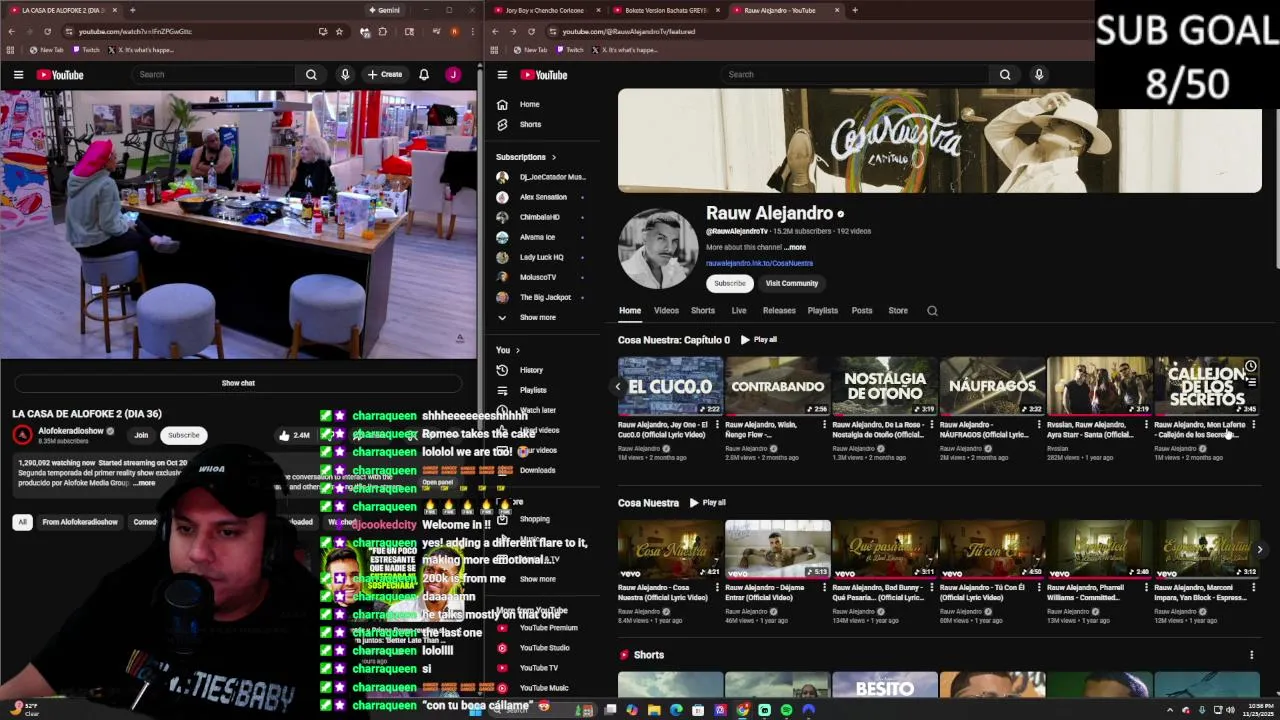Open the Releases tab on the channel page

779,311
